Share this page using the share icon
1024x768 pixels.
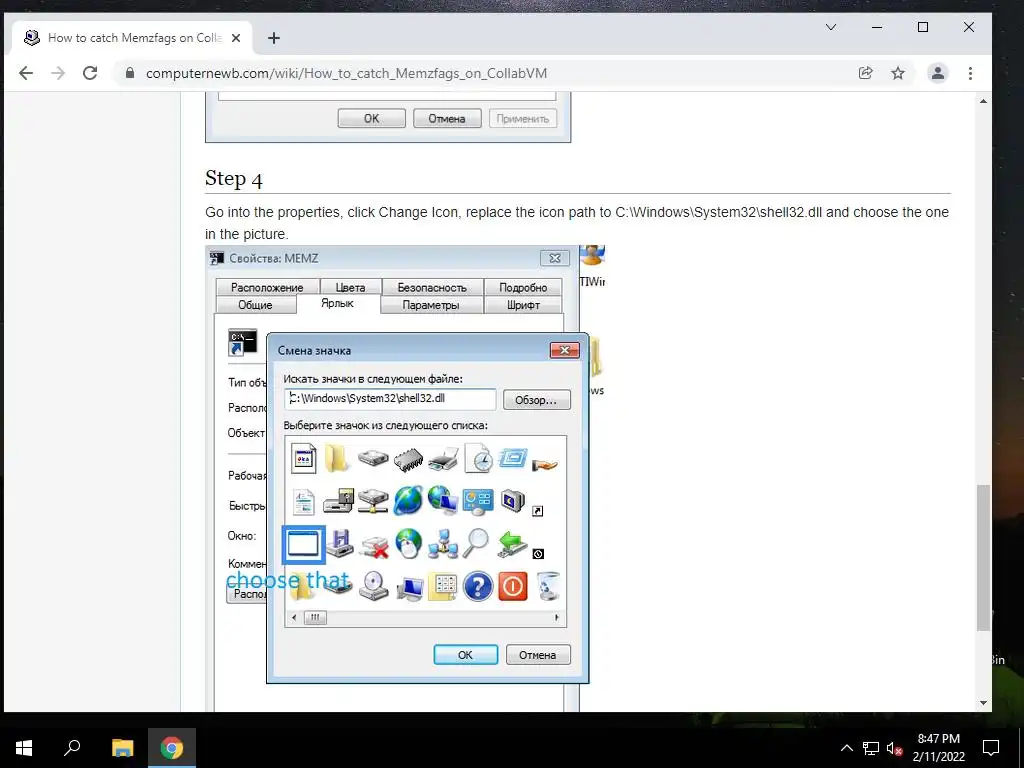pos(866,73)
